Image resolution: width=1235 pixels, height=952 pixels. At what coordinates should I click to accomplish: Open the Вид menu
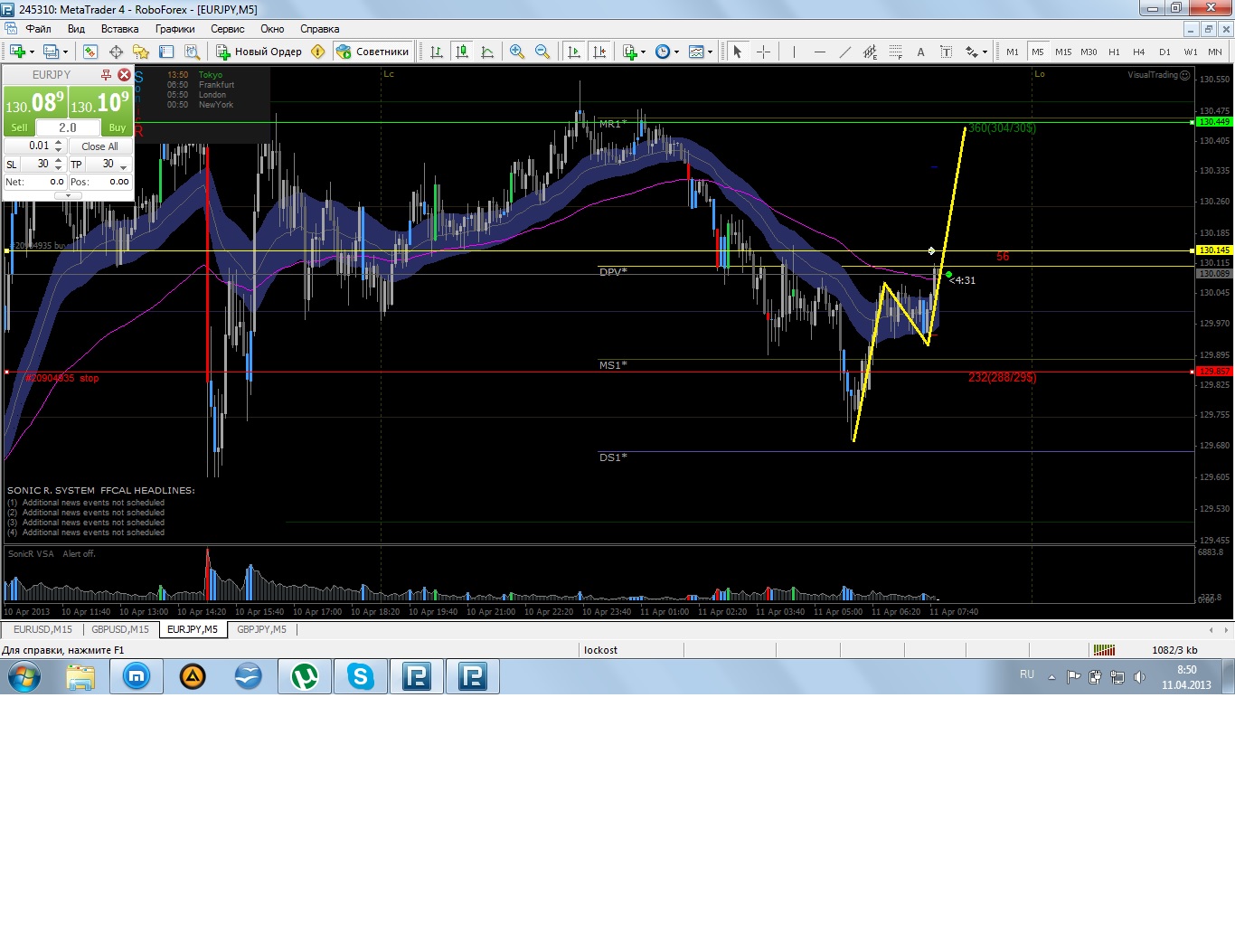point(76,29)
